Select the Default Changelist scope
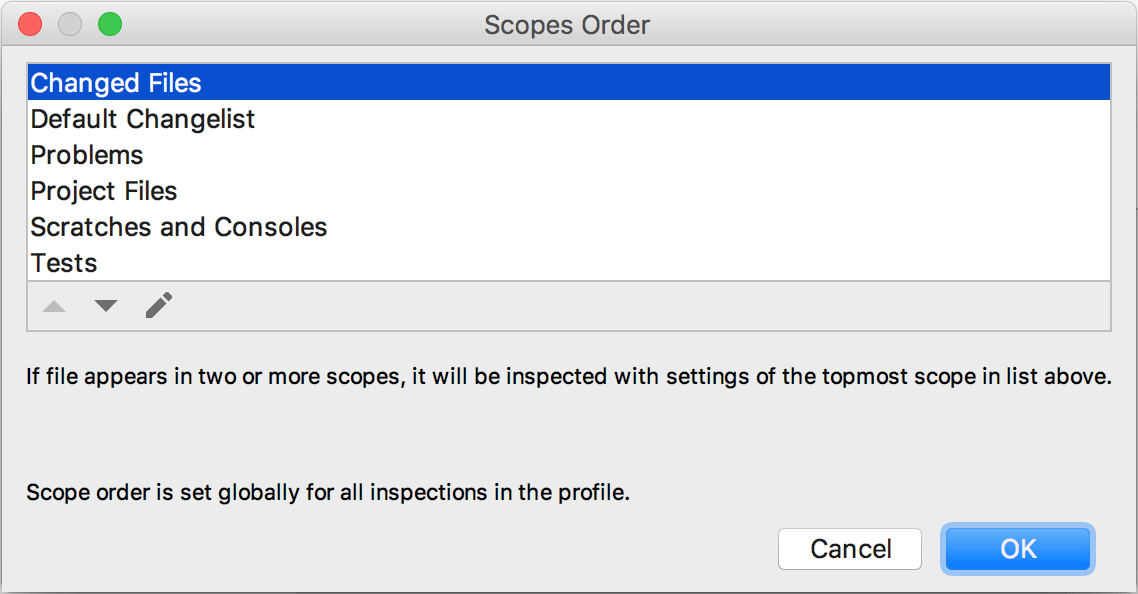 pos(569,118)
